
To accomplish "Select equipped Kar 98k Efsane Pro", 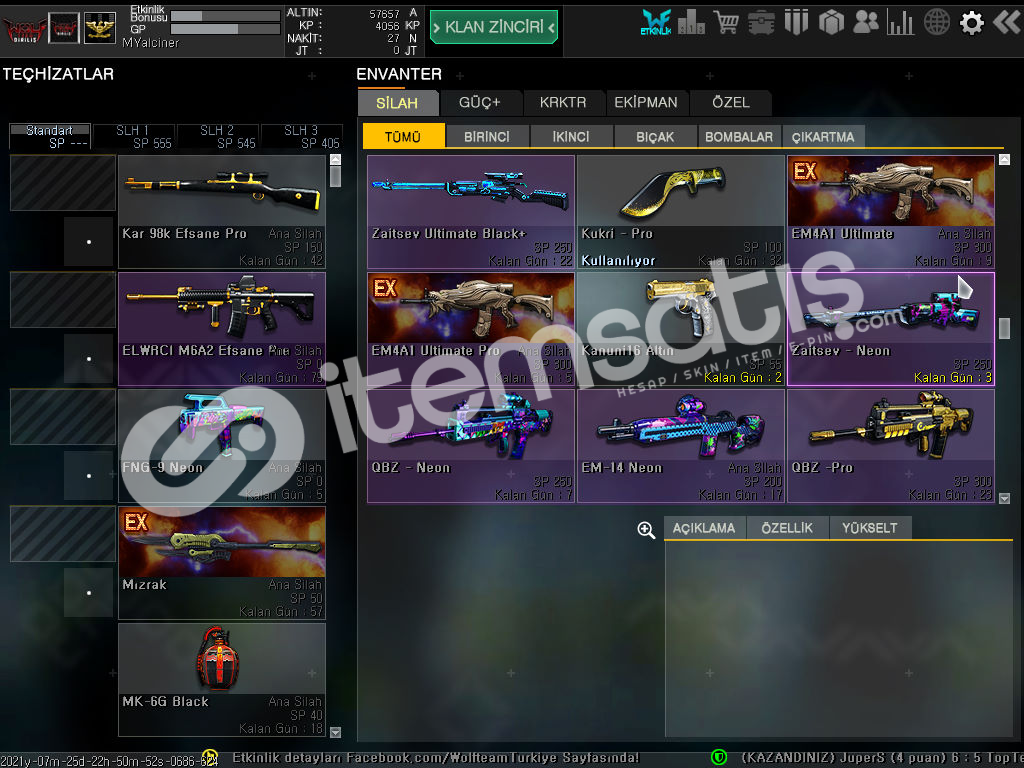I will (x=222, y=212).
